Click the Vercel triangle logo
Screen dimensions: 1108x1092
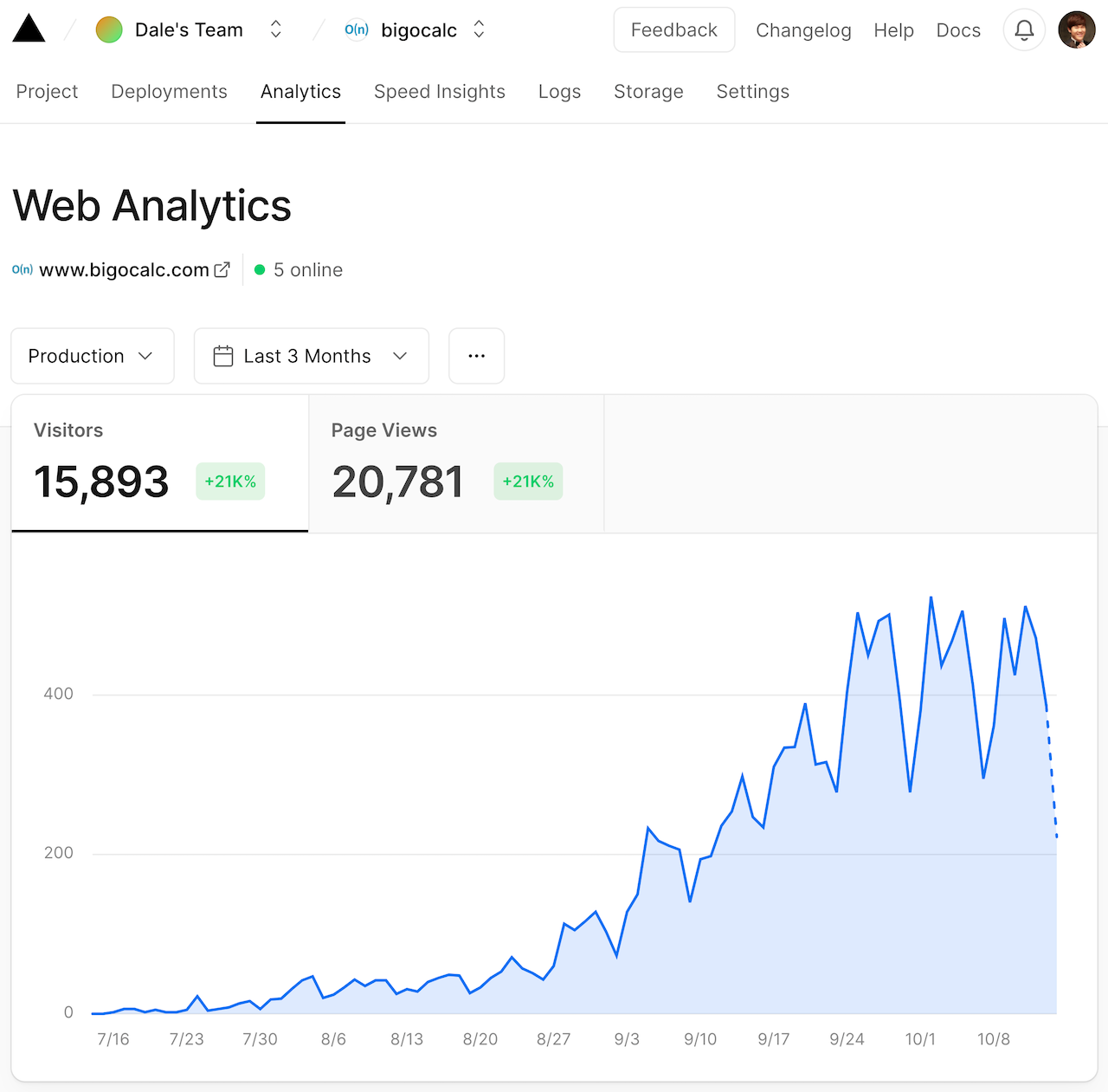29,29
